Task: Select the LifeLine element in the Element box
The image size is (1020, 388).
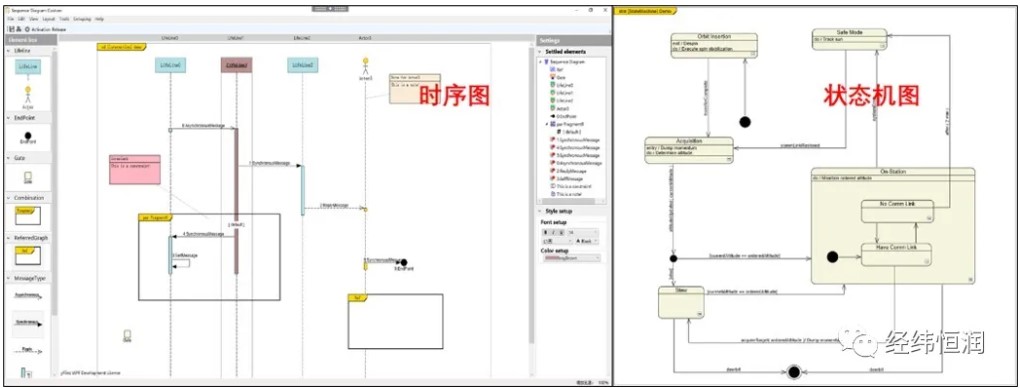Action: [x=27, y=67]
